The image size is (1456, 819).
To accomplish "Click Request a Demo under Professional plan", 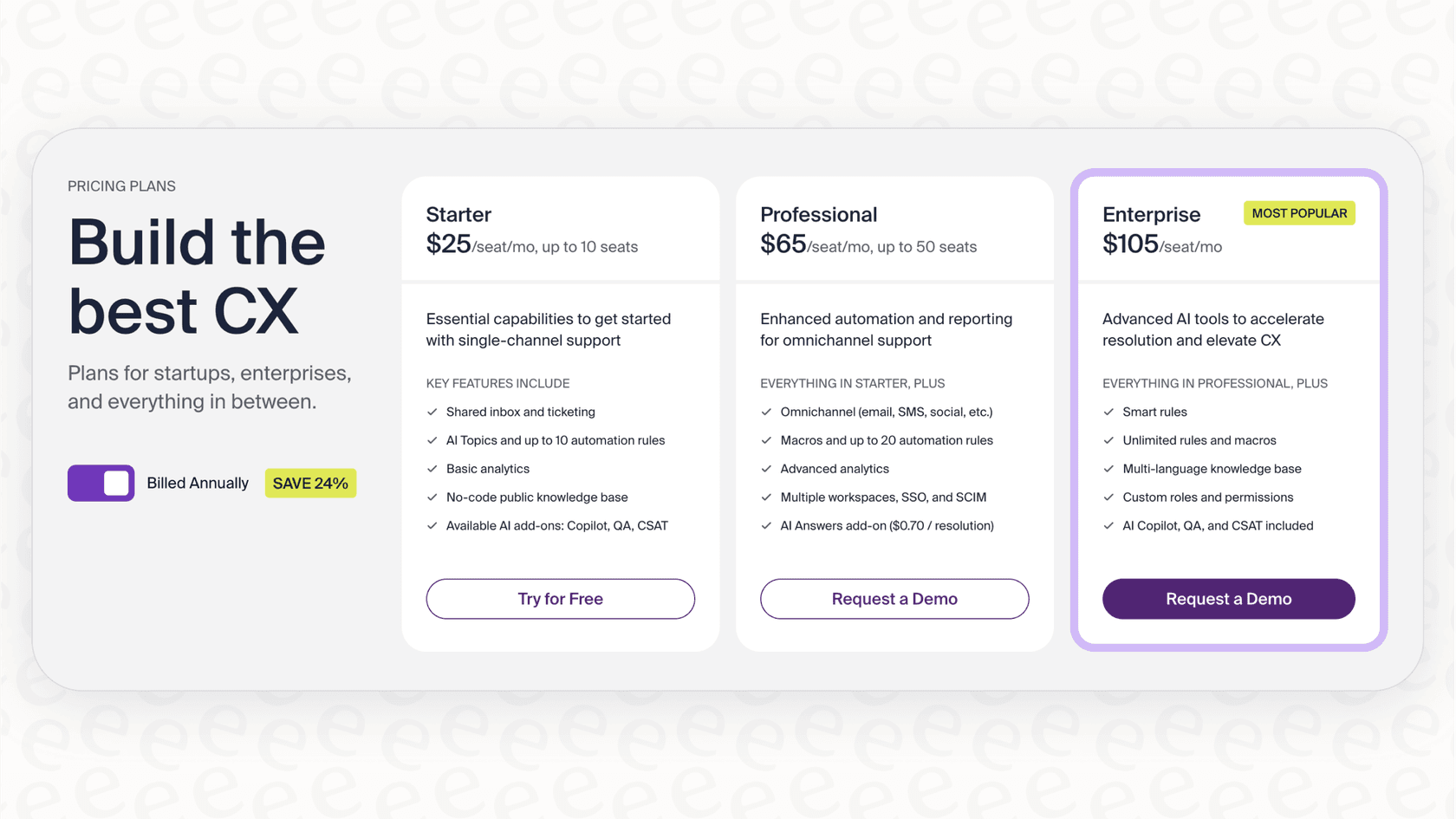I will (894, 599).
